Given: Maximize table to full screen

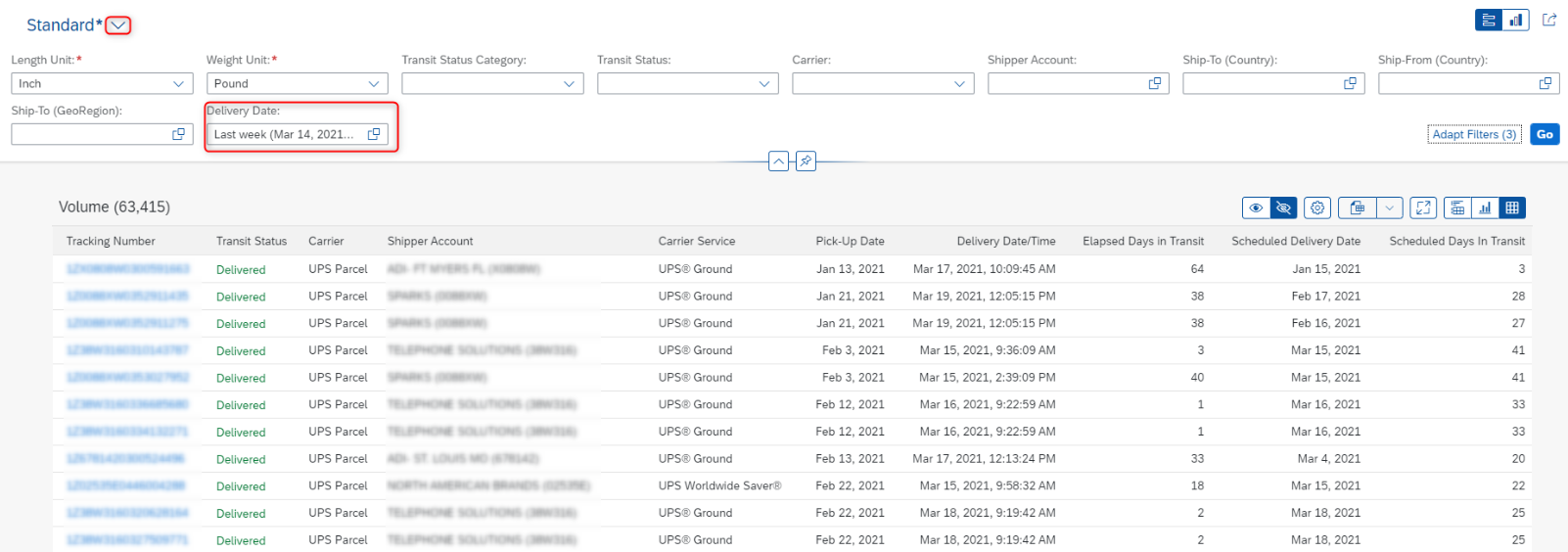Looking at the screenshot, I should pyautogui.click(x=1423, y=207).
